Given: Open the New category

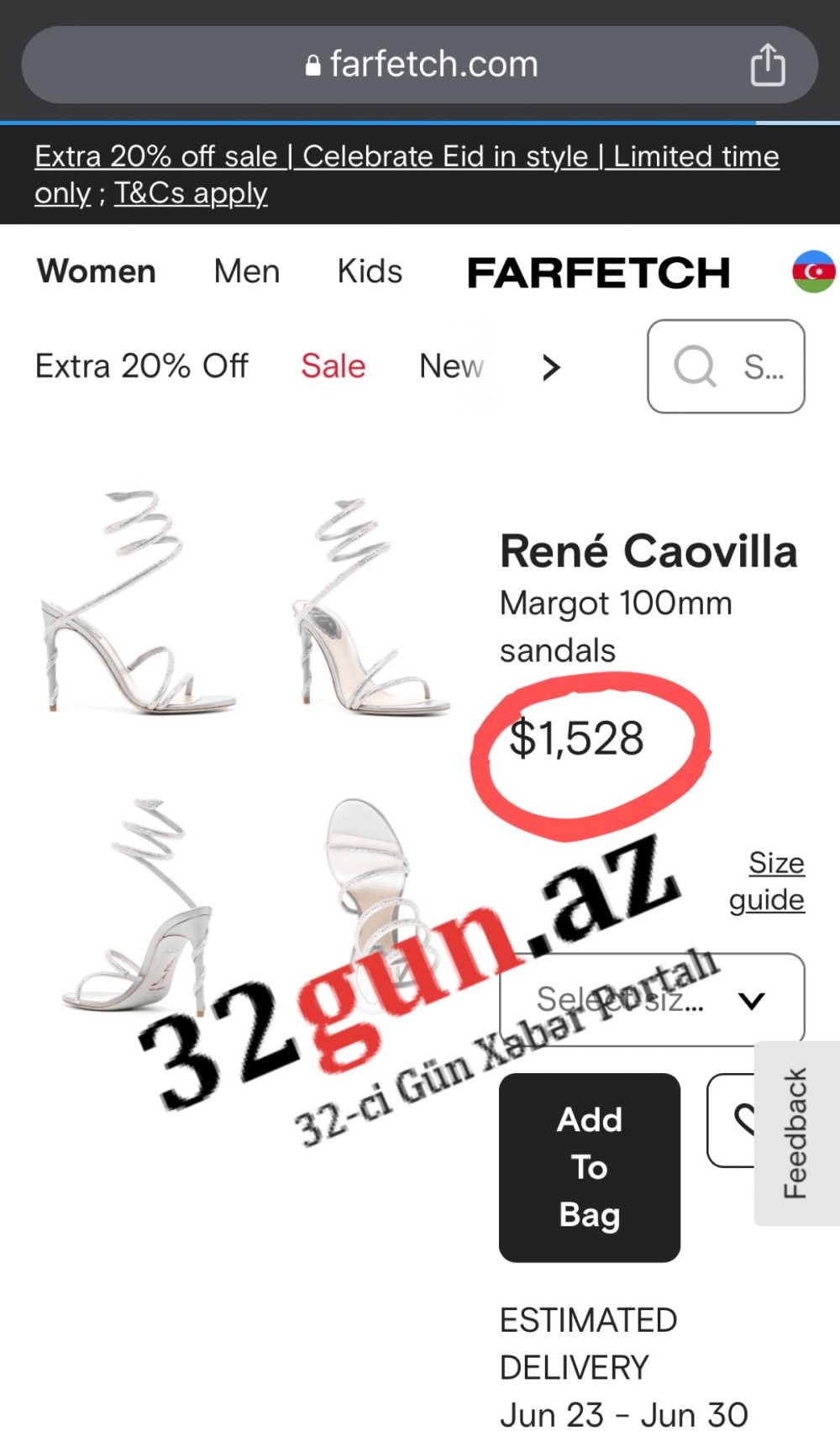Looking at the screenshot, I should pyautogui.click(x=451, y=366).
